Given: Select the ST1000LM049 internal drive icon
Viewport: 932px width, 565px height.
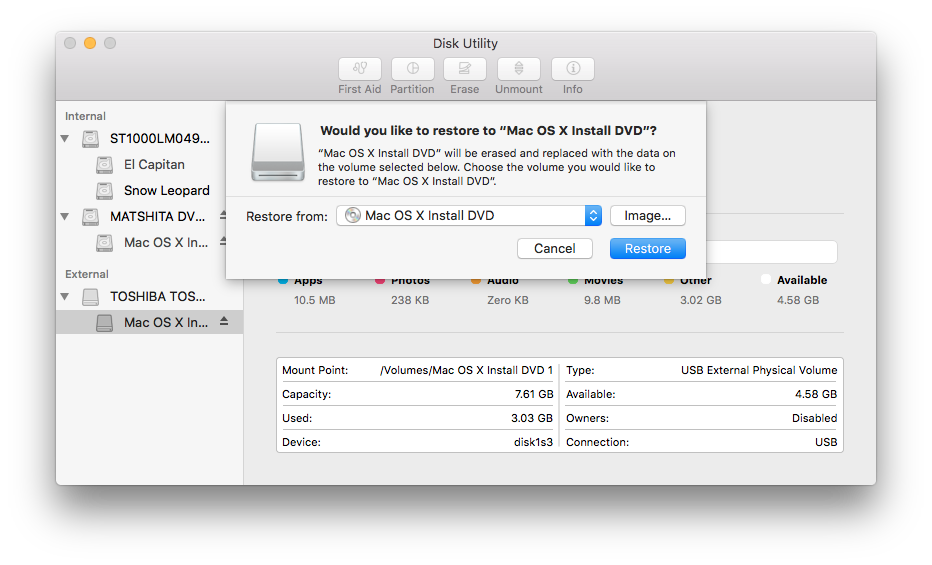Looking at the screenshot, I should point(90,139).
